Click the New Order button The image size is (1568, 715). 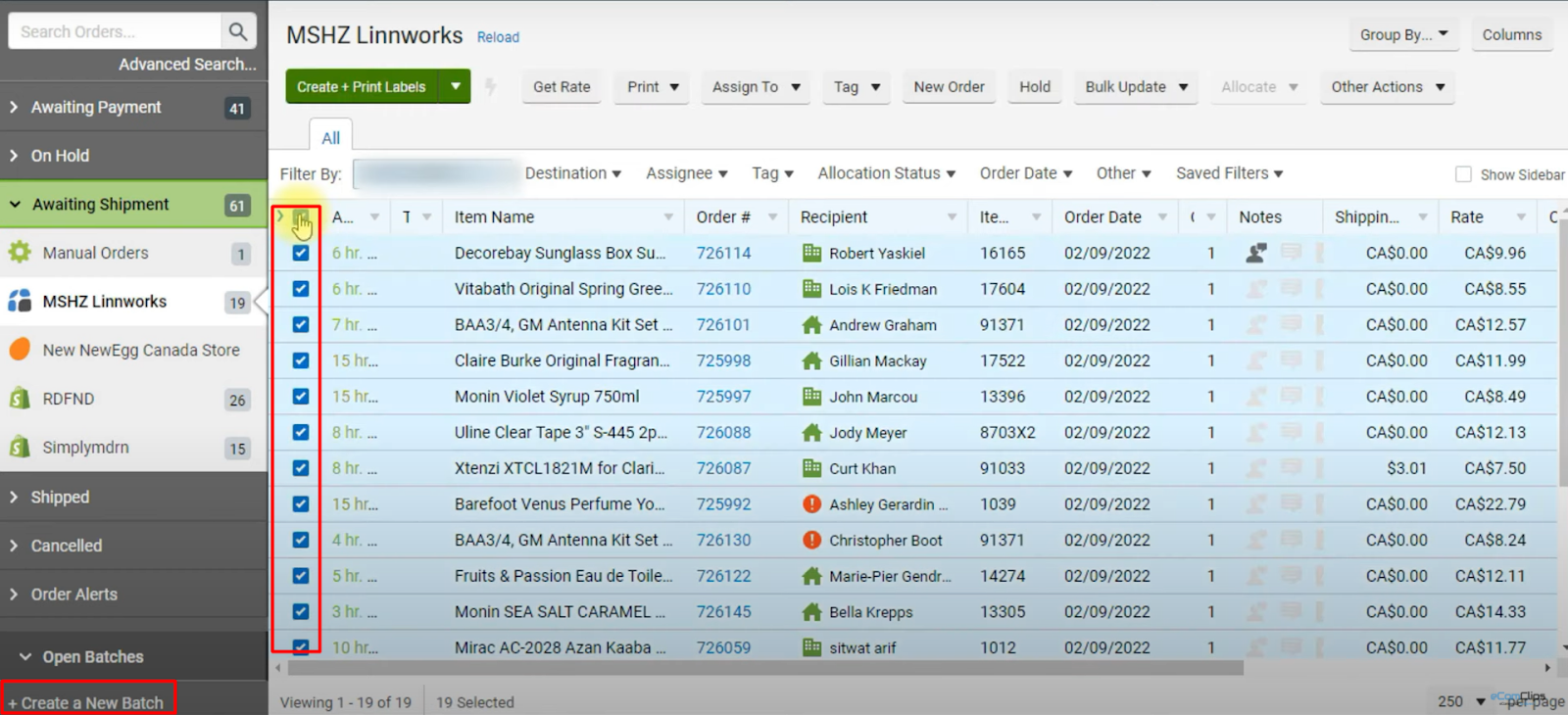pyautogui.click(x=949, y=86)
